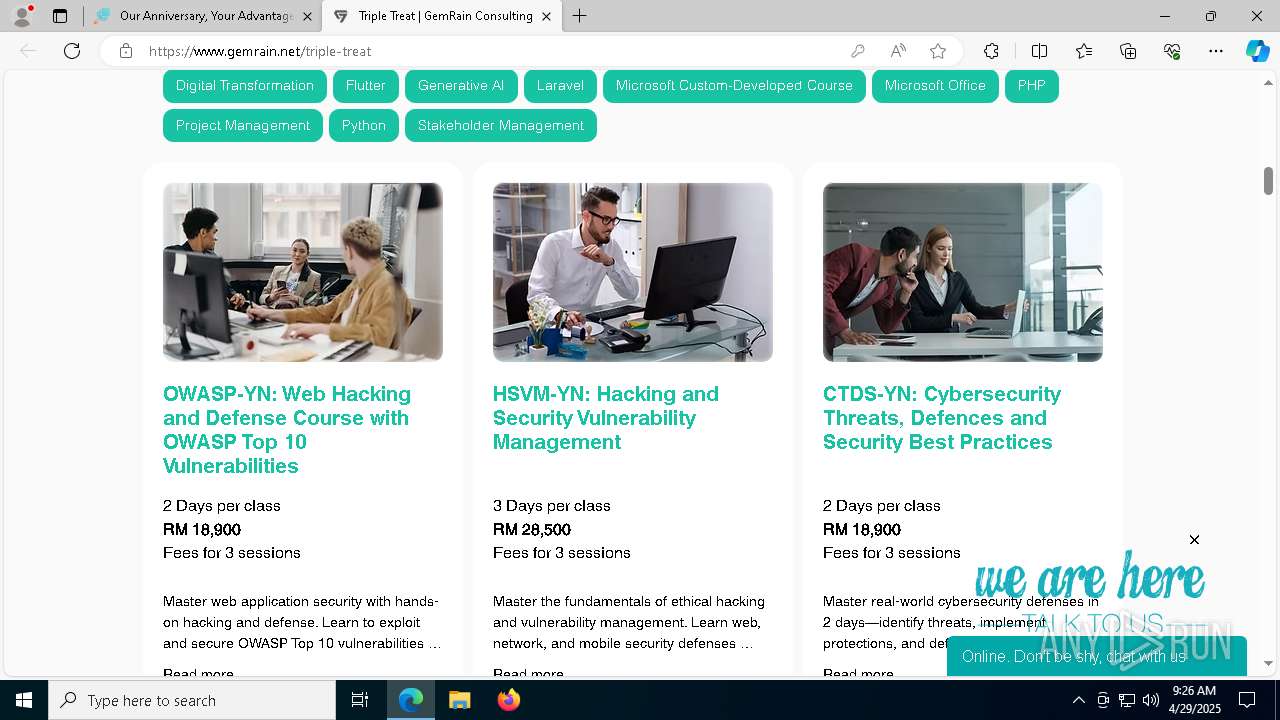Click the address bar URL
This screenshot has width=1280, height=720.
(260, 51)
